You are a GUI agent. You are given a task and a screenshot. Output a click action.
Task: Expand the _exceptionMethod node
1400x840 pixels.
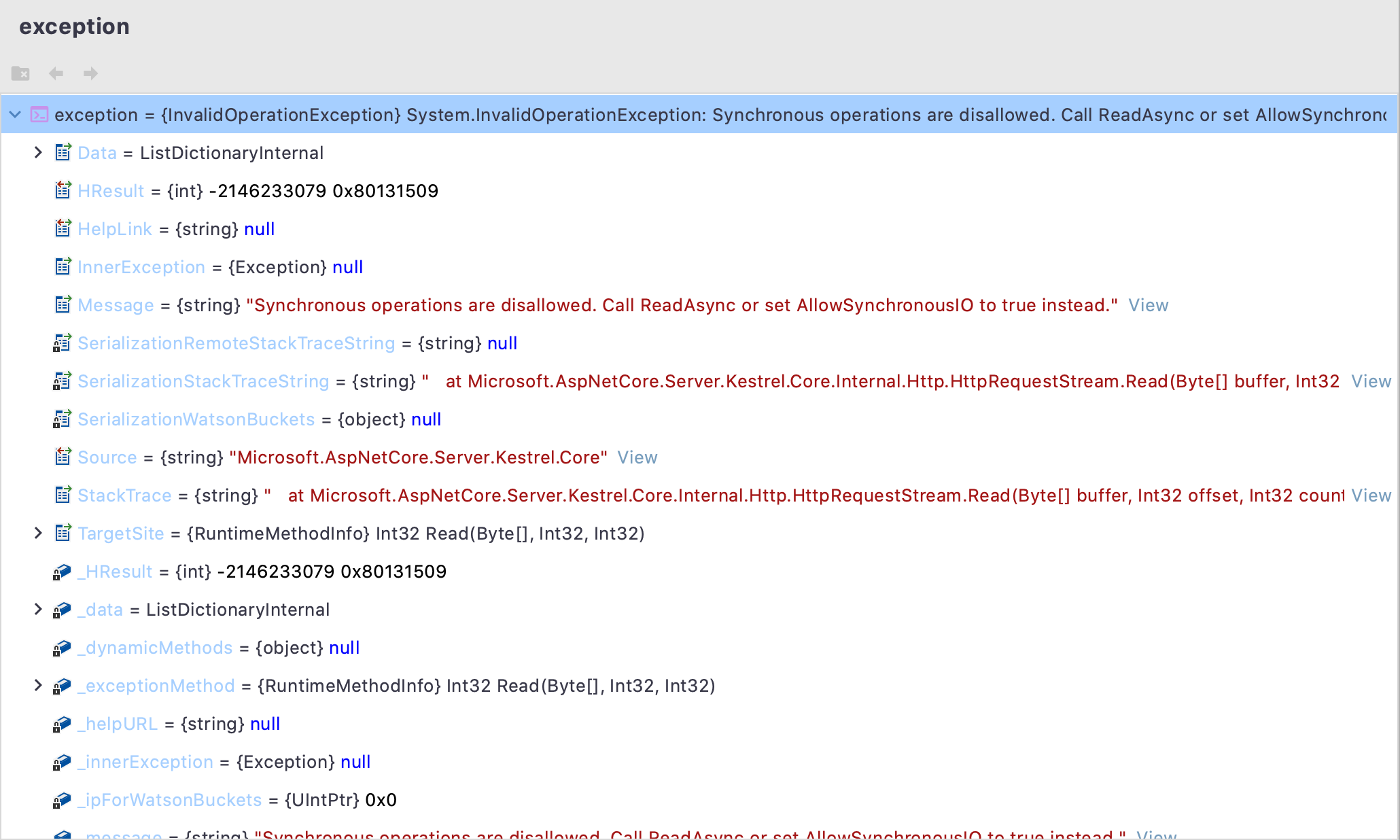pos(38,686)
